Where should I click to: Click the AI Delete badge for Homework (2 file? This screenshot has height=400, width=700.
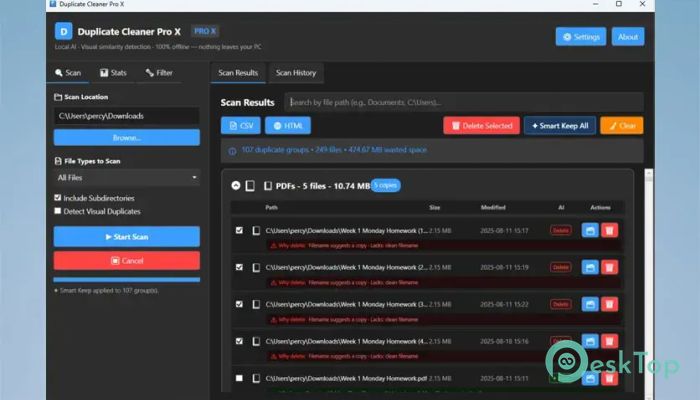pos(561,267)
